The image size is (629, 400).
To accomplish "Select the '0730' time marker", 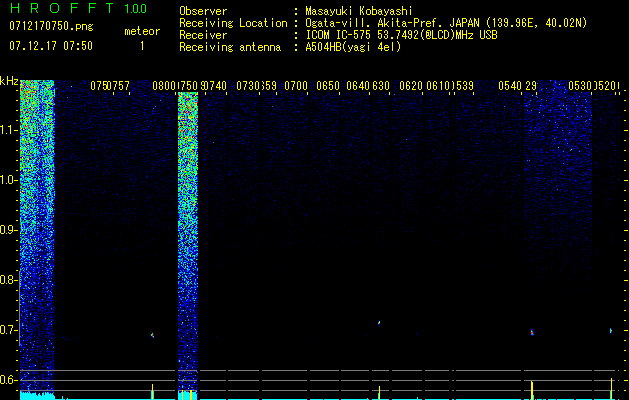I will point(248,86).
